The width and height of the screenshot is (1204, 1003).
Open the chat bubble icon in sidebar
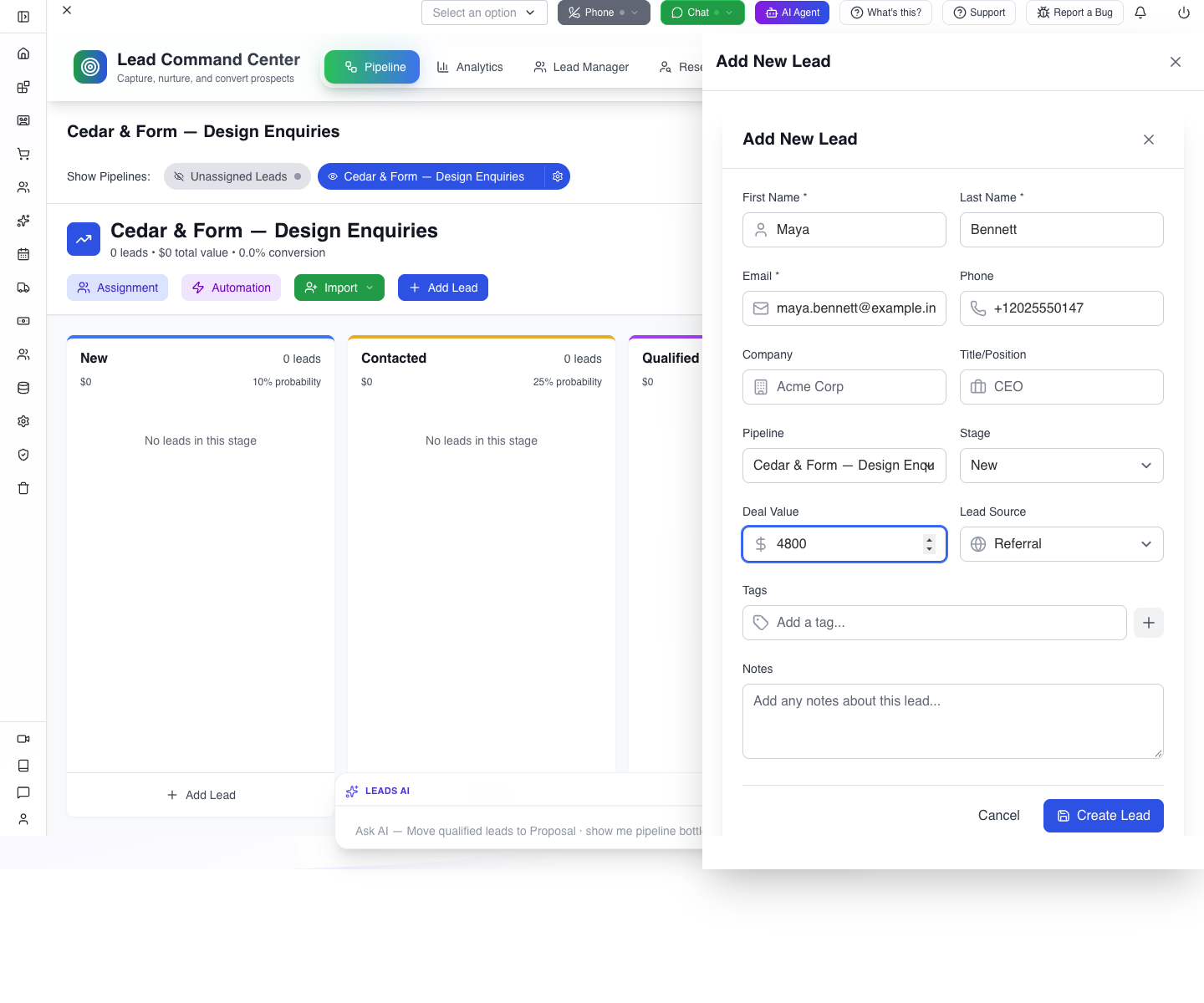click(23, 792)
